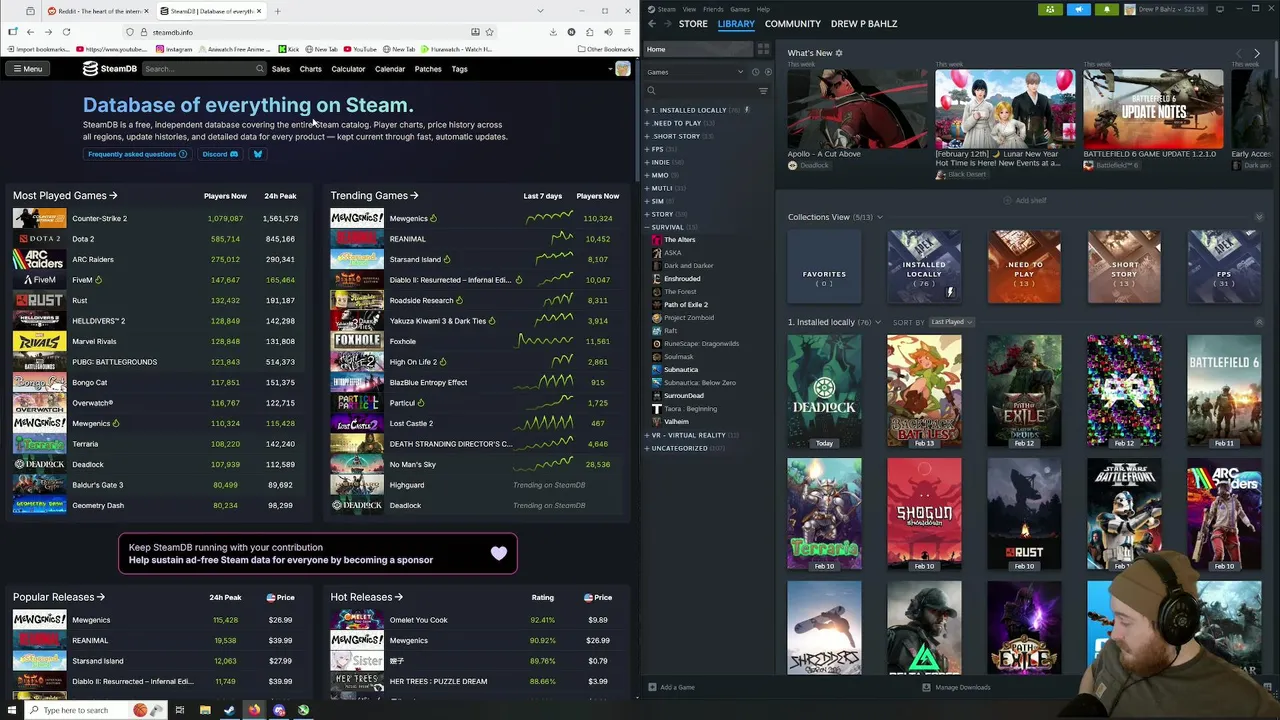The height and width of the screenshot is (720, 1280).
Task: Open Favorites collection tile
Action: [824, 266]
